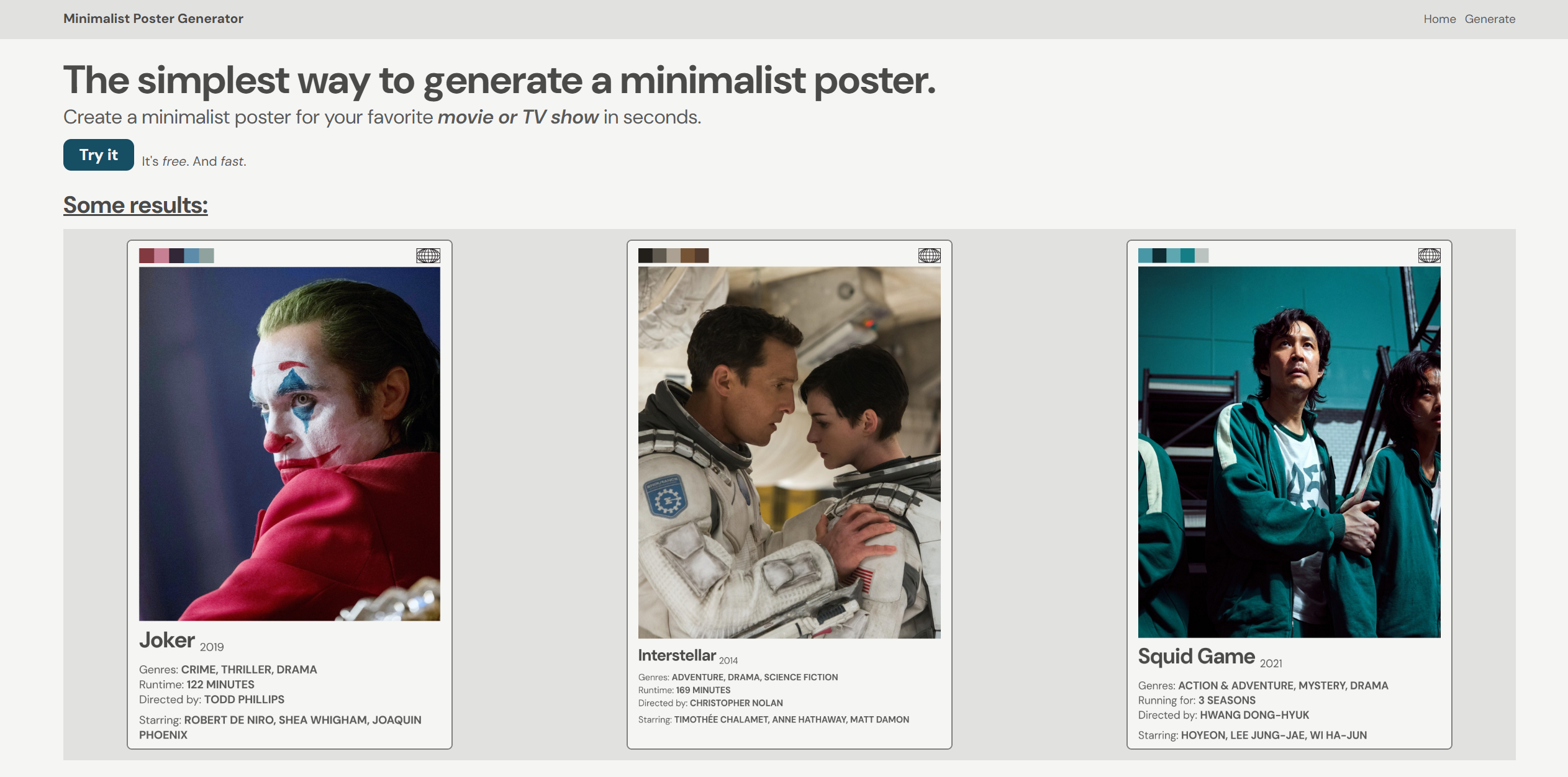Click the year 2014 next to Interstellar

pos(728,660)
